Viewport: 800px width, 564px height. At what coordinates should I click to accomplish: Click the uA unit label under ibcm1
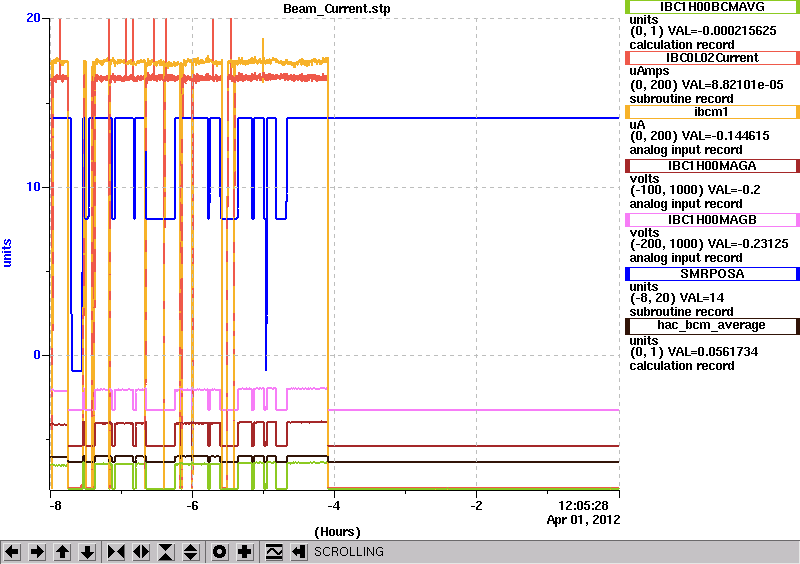tap(638, 125)
